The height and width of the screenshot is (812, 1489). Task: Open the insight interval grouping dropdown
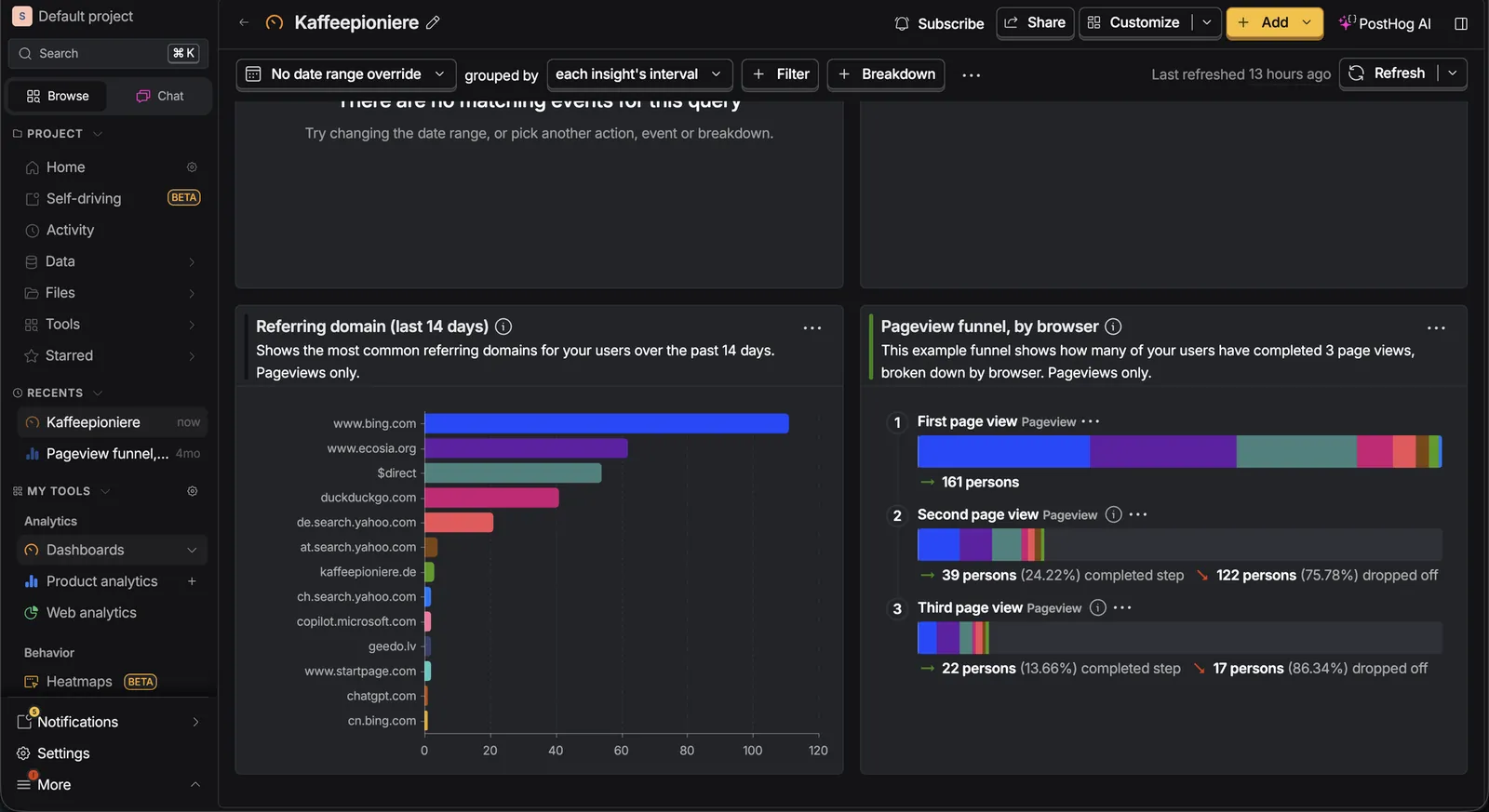(x=639, y=73)
